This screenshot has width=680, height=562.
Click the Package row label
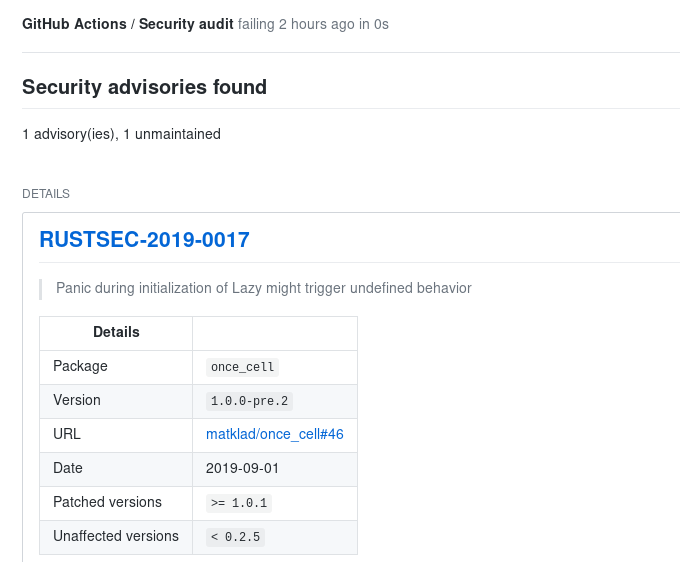pos(80,366)
